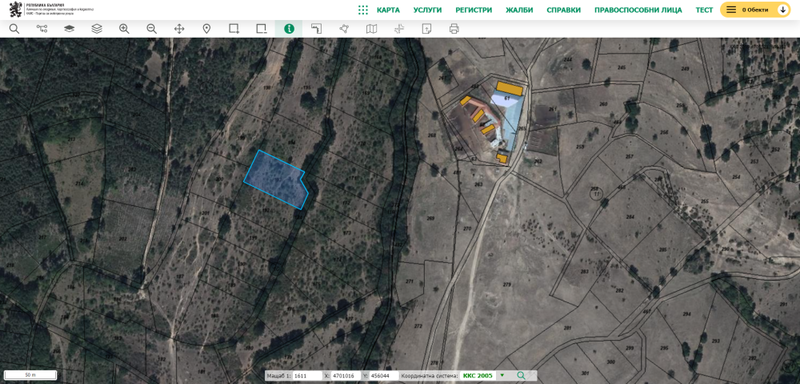The height and width of the screenshot is (384, 800).
Task: Open the stacked layers panel icon
Action: click(x=96, y=29)
